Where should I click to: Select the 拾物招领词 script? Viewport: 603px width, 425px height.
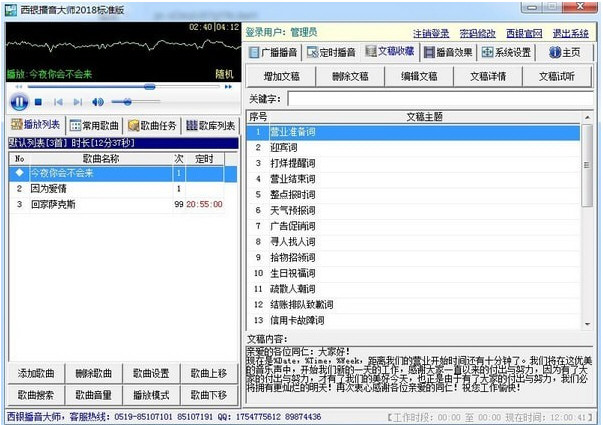(x=413, y=258)
